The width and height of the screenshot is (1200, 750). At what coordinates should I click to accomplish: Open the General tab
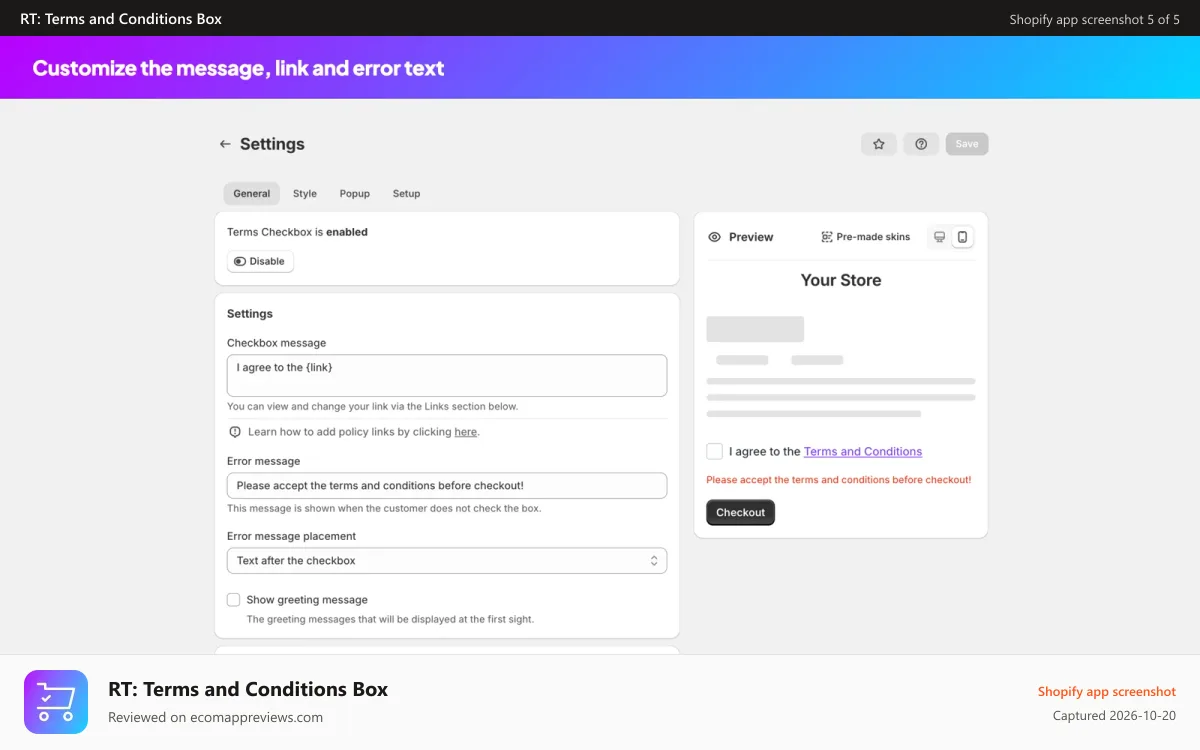coord(252,194)
